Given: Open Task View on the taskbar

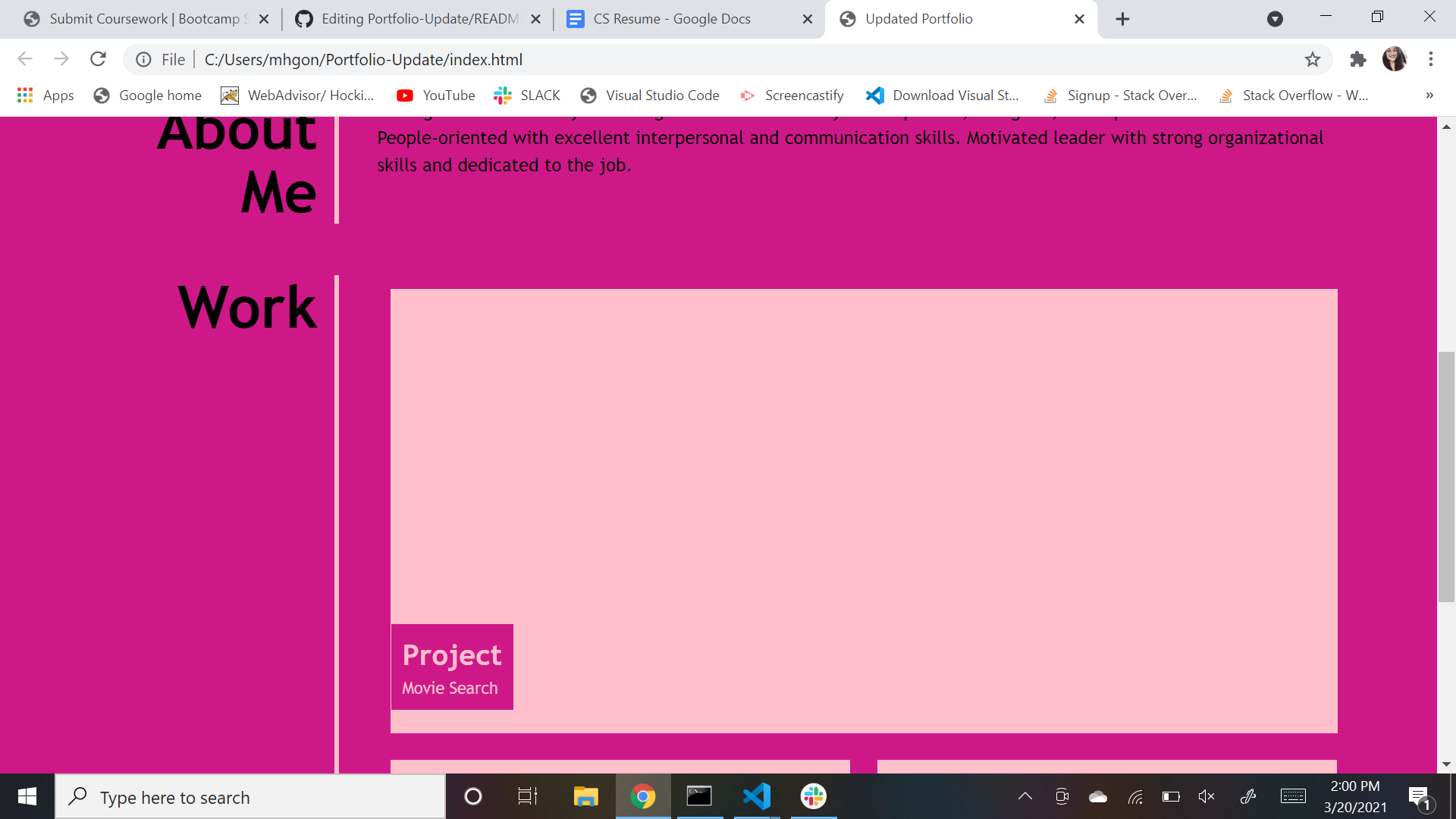Looking at the screenshot, I should click(528, 796).
